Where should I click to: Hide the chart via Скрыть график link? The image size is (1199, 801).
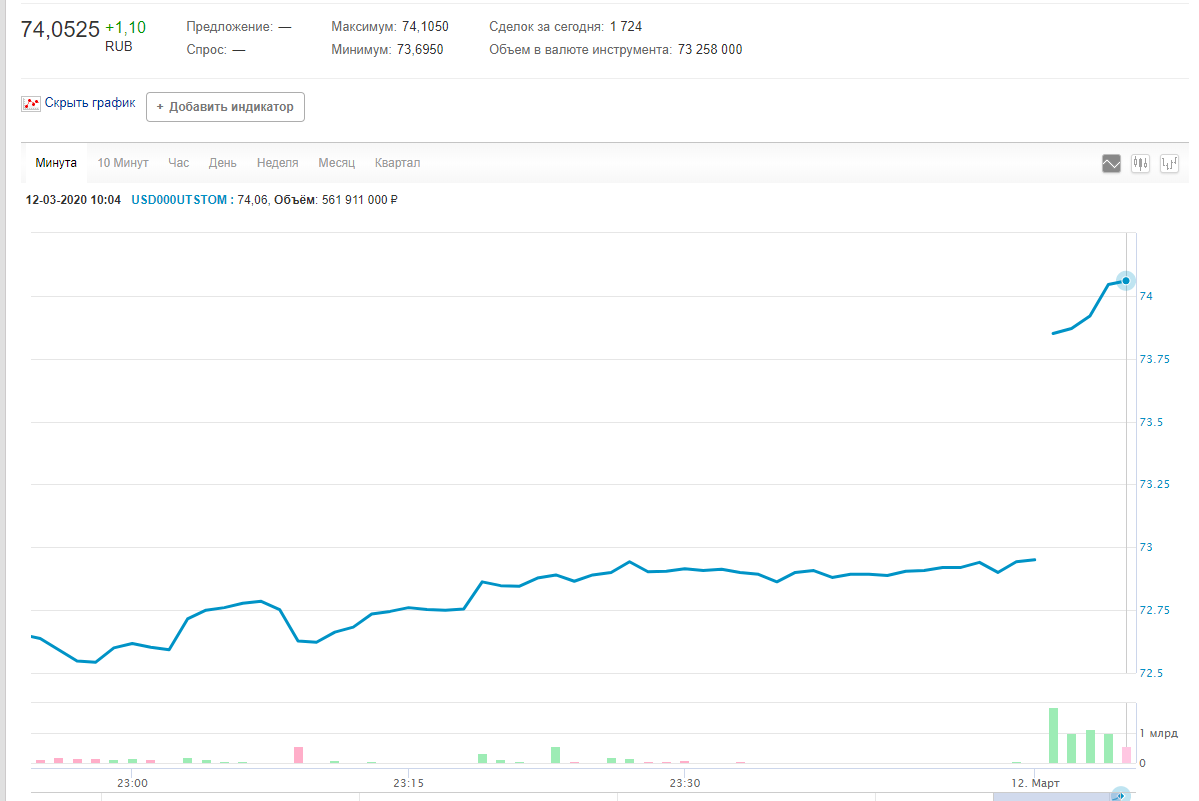click(89, 102)
